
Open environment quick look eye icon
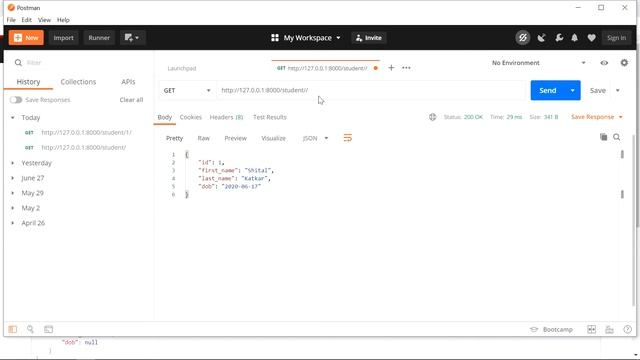(604, 63)
